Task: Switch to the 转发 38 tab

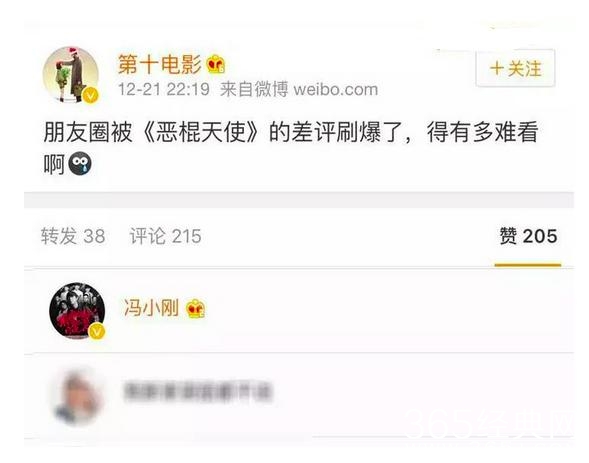Action: pos(73,236)
